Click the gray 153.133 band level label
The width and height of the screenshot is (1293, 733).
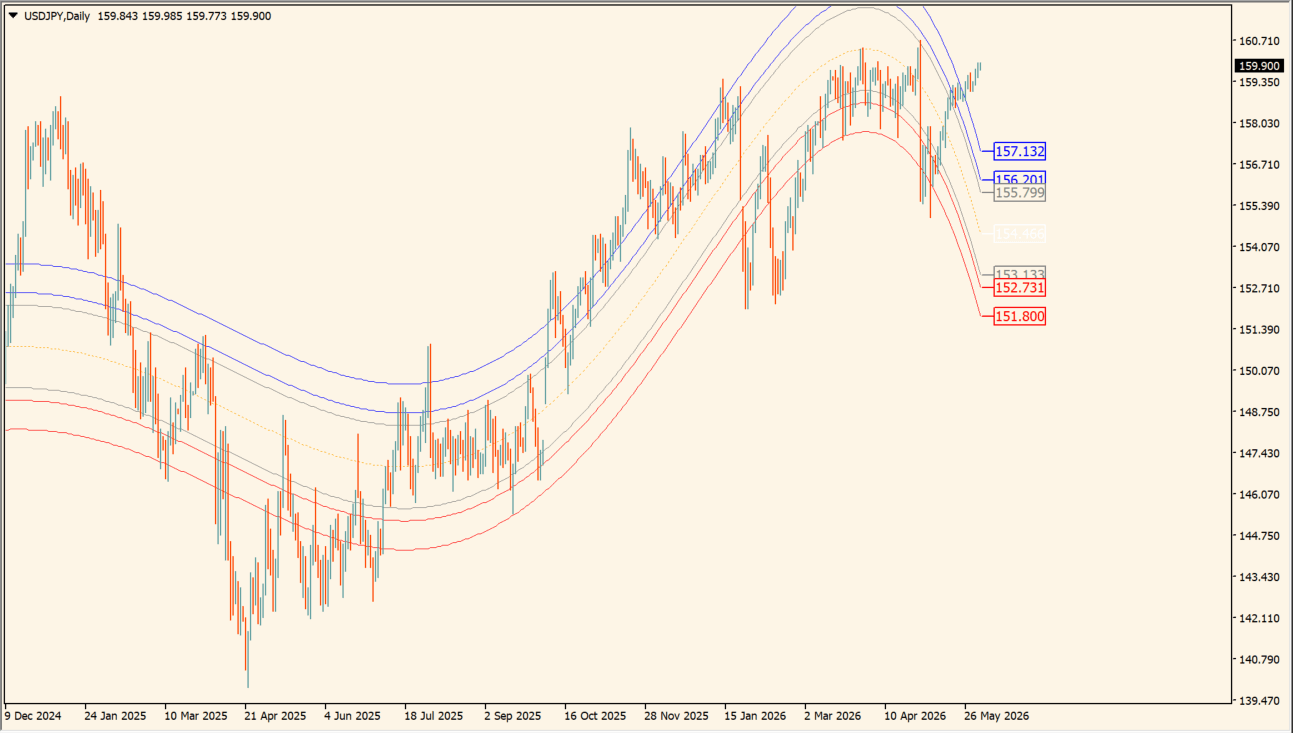[x=1019, y=274]
